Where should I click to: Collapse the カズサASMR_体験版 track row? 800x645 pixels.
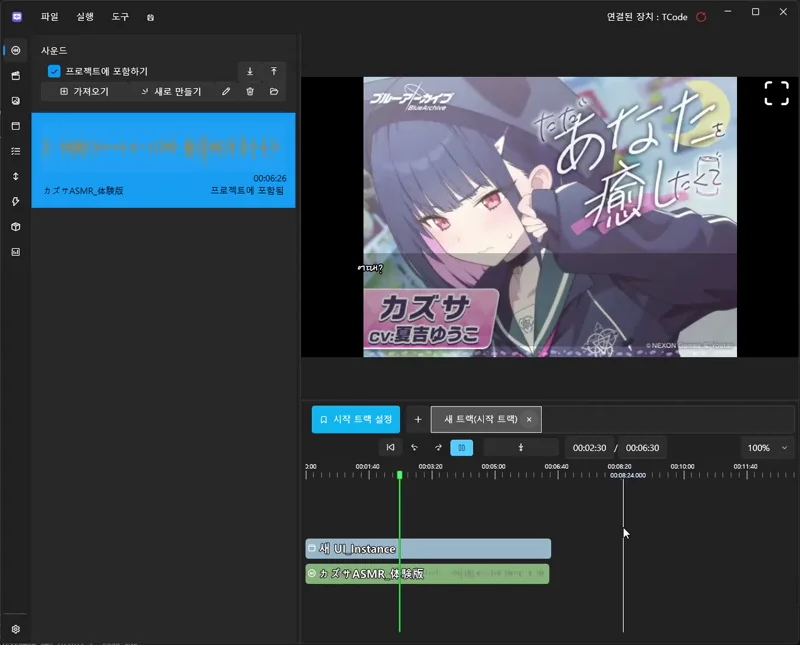point(310,573)
